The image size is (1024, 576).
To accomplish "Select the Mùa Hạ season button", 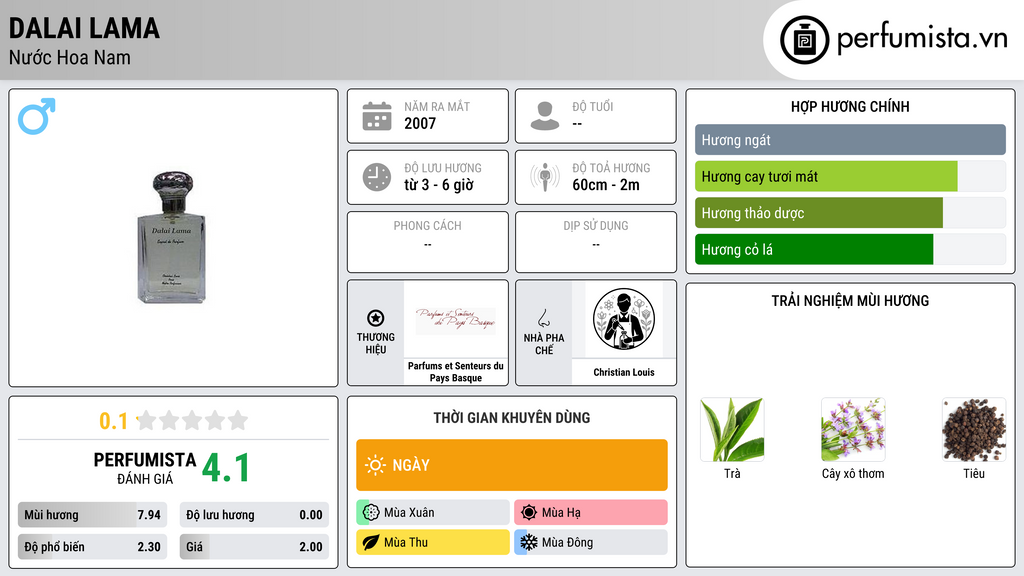I will pos(591,513).
